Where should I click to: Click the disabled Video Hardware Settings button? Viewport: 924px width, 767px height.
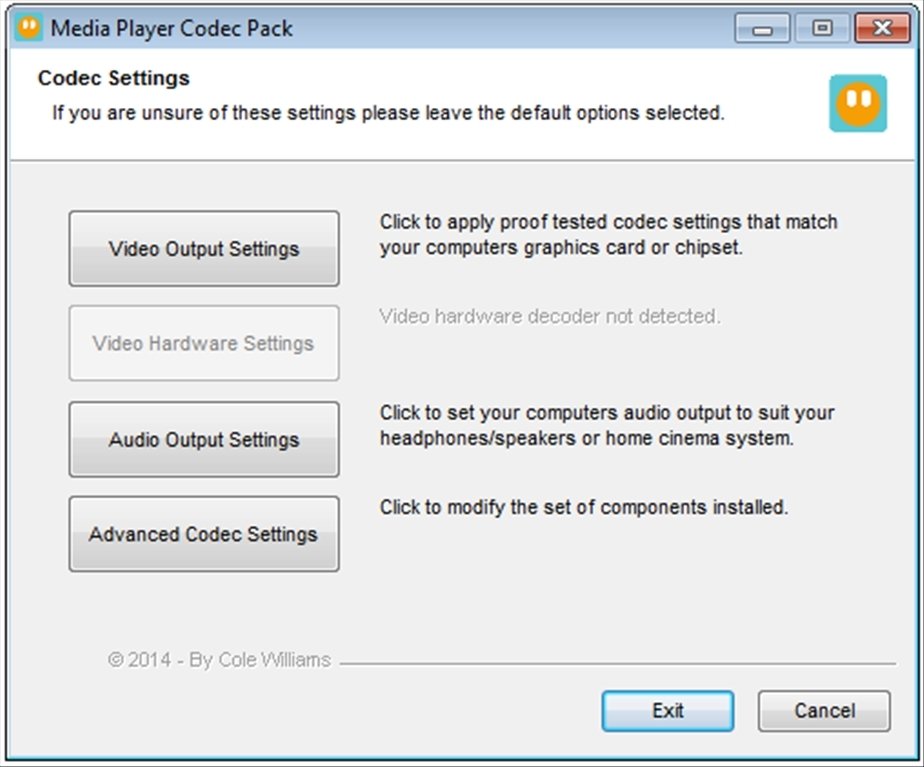[203, 343]
